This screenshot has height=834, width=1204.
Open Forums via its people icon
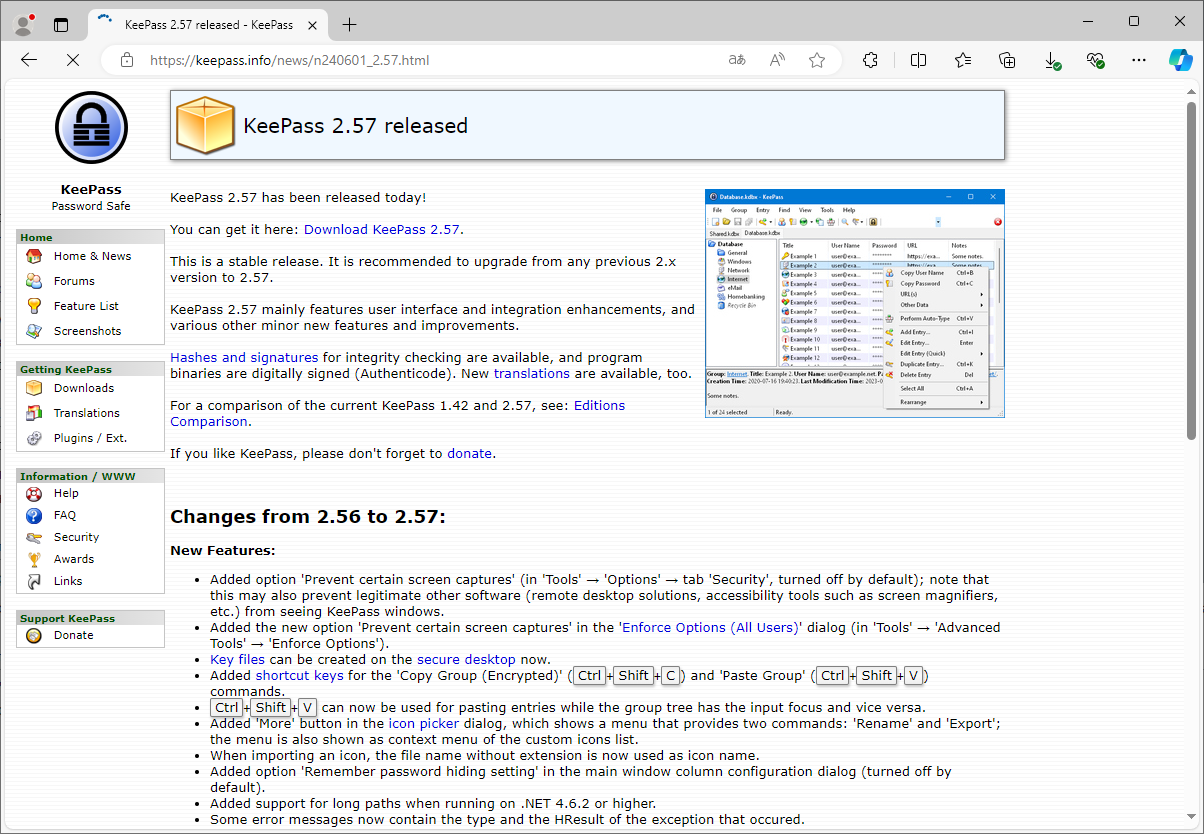[35, 281]
